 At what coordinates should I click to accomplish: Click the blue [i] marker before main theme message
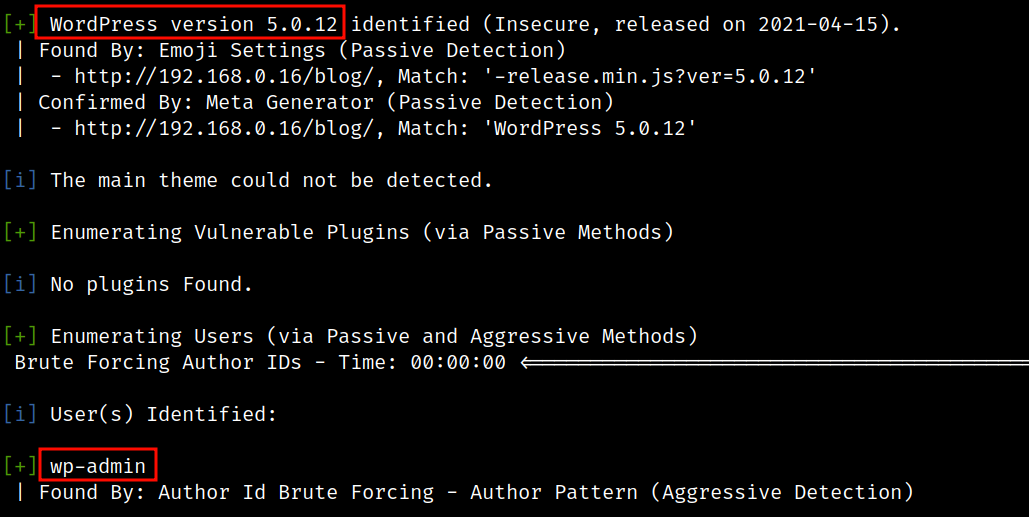[20, 180]
